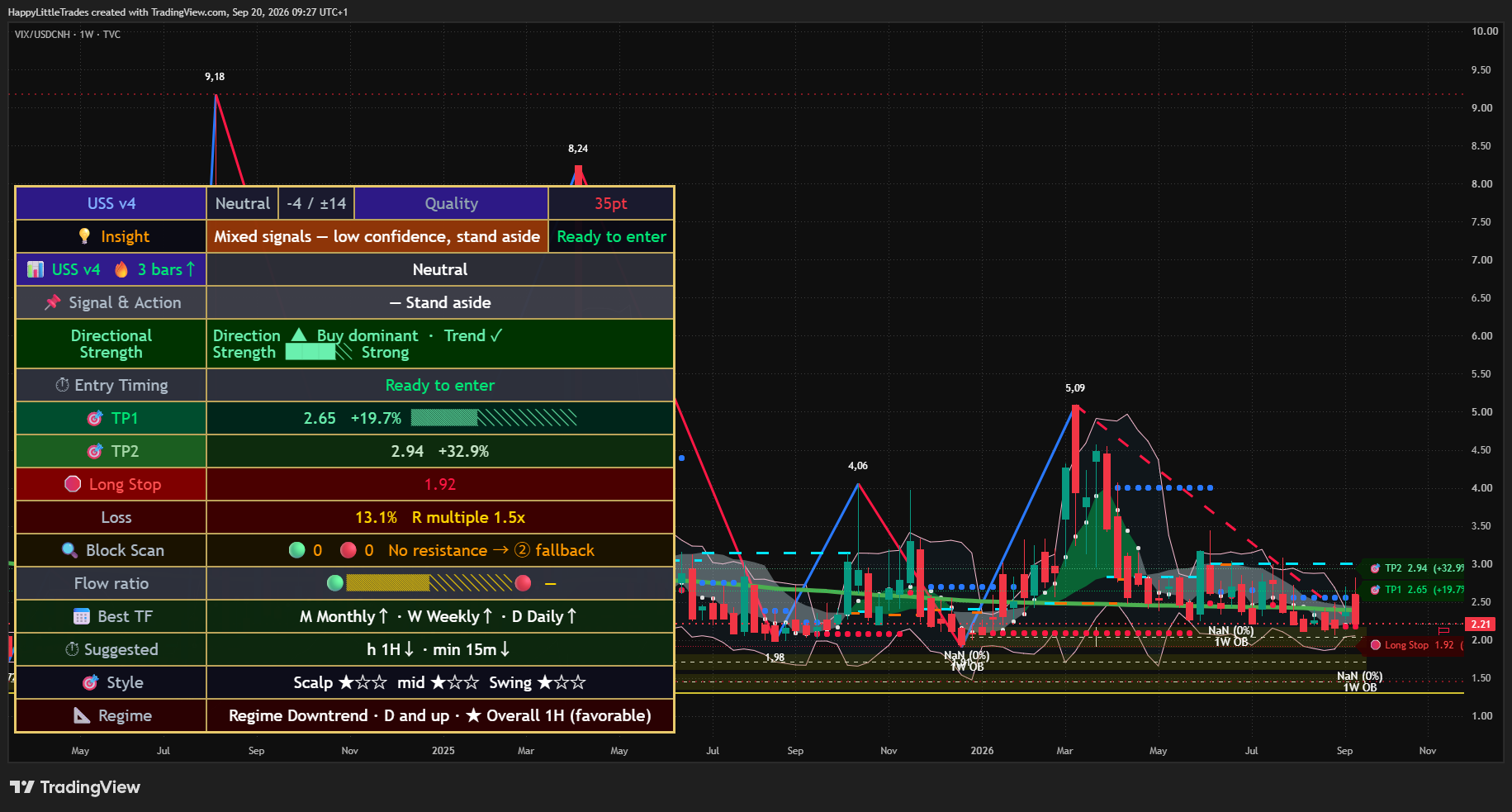Click the '2.94 +32.9%' TP2 value
This screenshot has height=812, width=1512.
tap(440, 451)
